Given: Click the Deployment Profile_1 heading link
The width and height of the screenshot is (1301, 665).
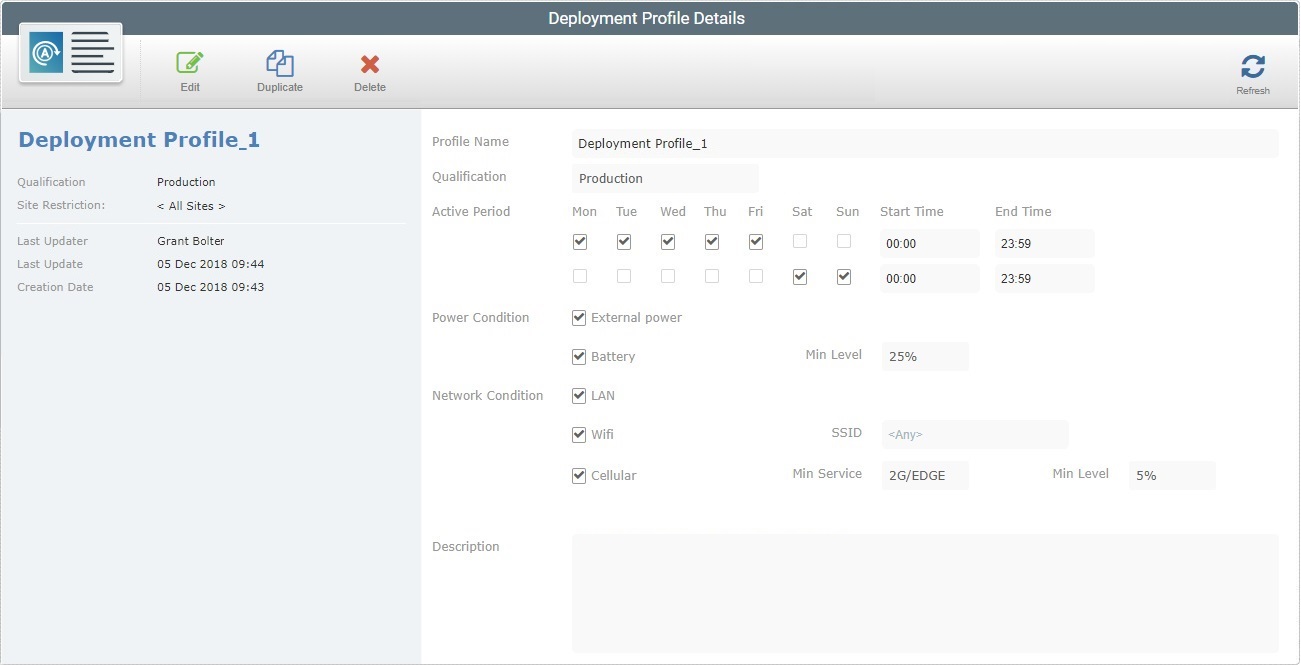Looking at the screenshot, I should pyautogui.click(x=138, y=139).
